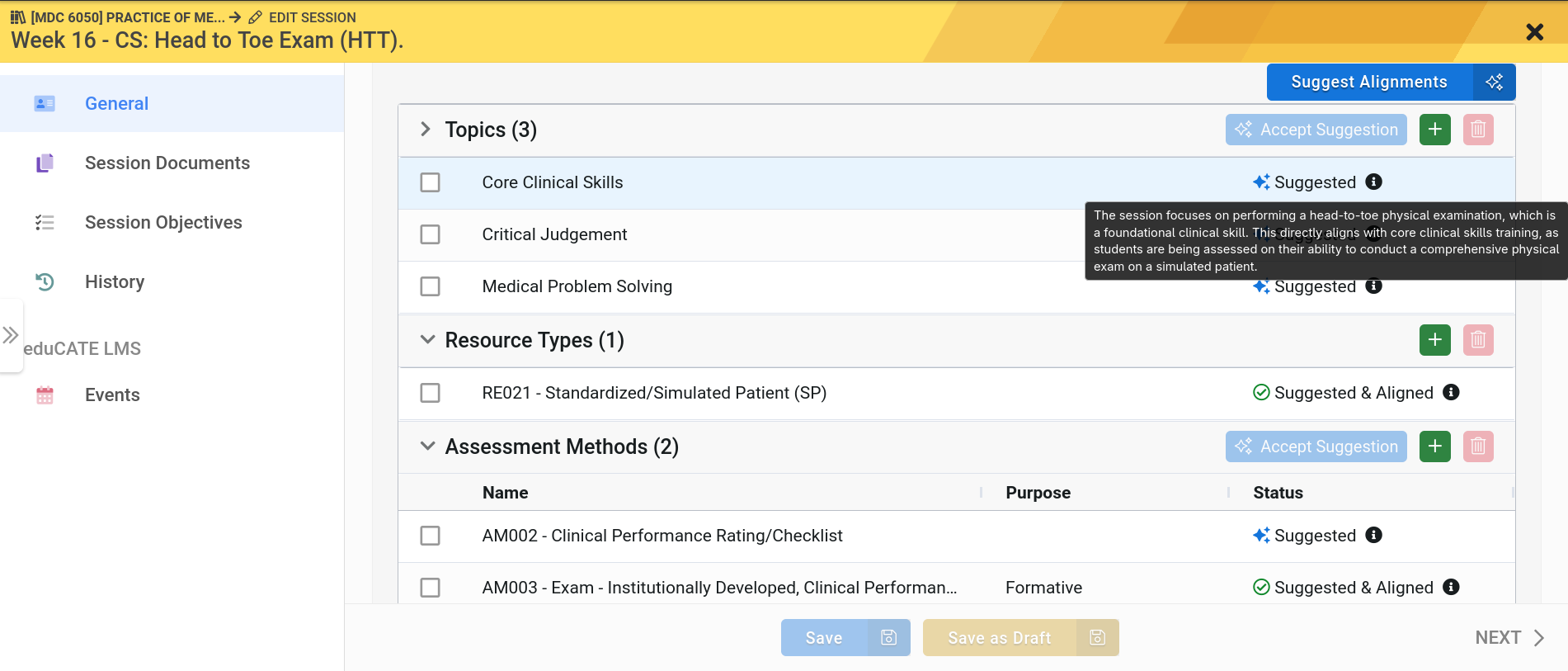Click the disk icon beside Save as Draft
The width and height of the screenshot is (1568, 671).
pos(1097,638)
